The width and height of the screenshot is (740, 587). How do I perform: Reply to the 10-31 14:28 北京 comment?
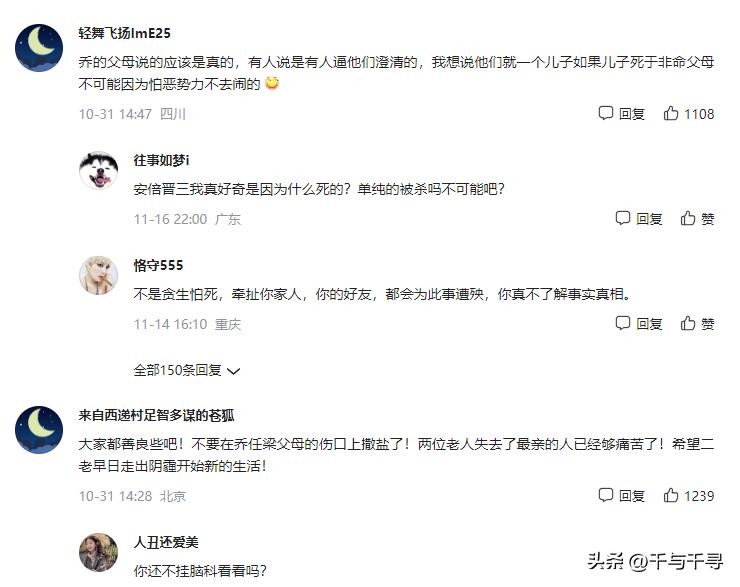[x=622, y=496]
